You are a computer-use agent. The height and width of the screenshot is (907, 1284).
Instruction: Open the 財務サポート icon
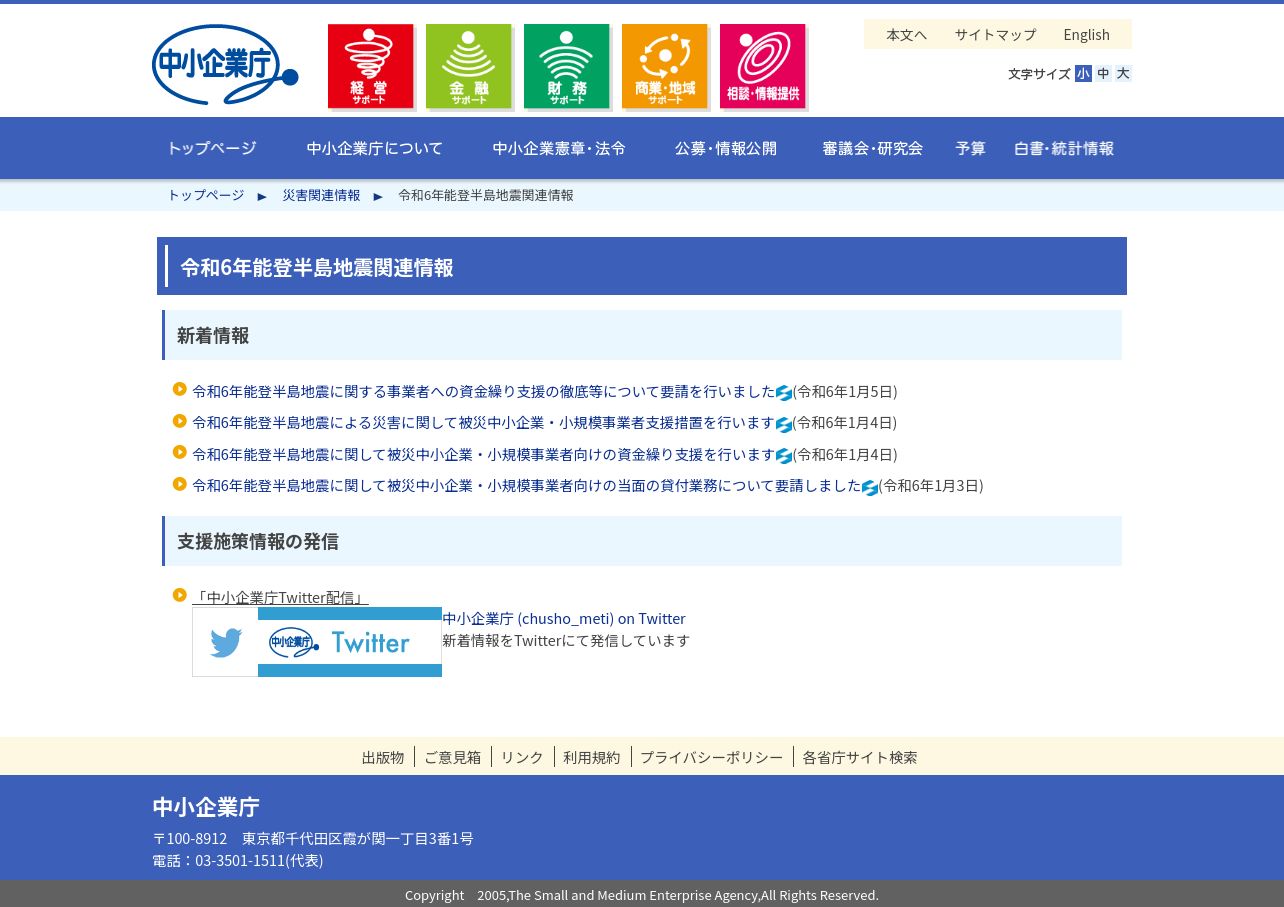coord(567,66)
